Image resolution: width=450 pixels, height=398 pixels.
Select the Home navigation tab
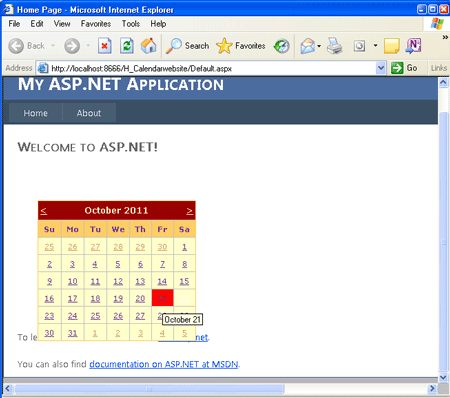(x=35, y=113)
